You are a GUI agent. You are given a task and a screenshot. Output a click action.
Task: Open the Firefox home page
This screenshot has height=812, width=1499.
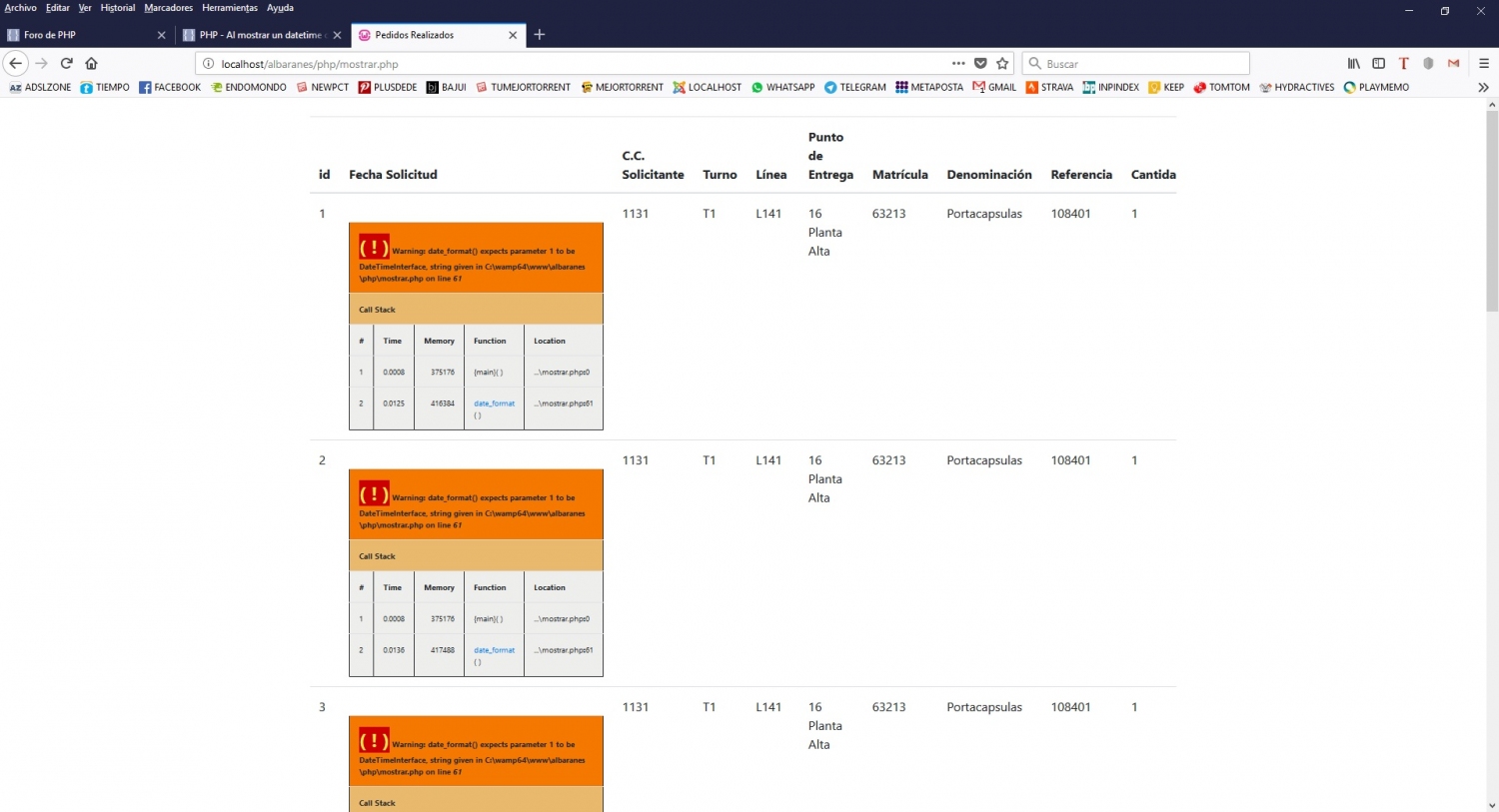click(x=92, y=63)
